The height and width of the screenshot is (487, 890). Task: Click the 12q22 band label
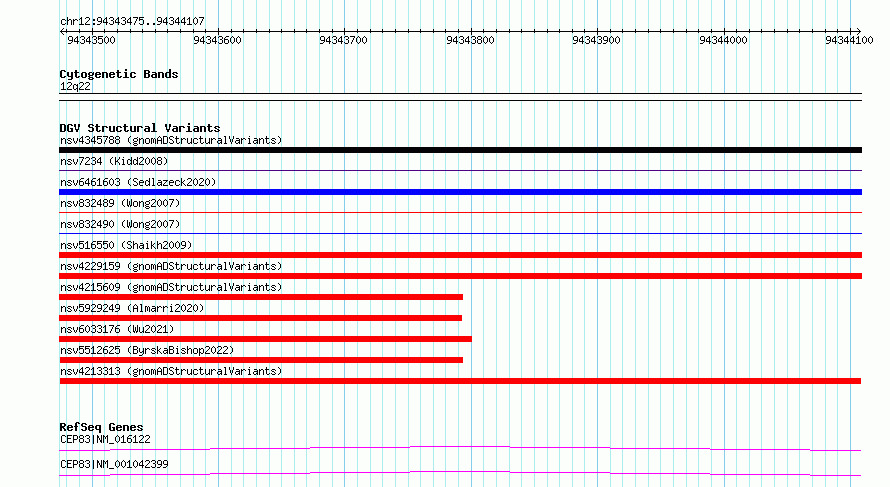pos(75,86)
